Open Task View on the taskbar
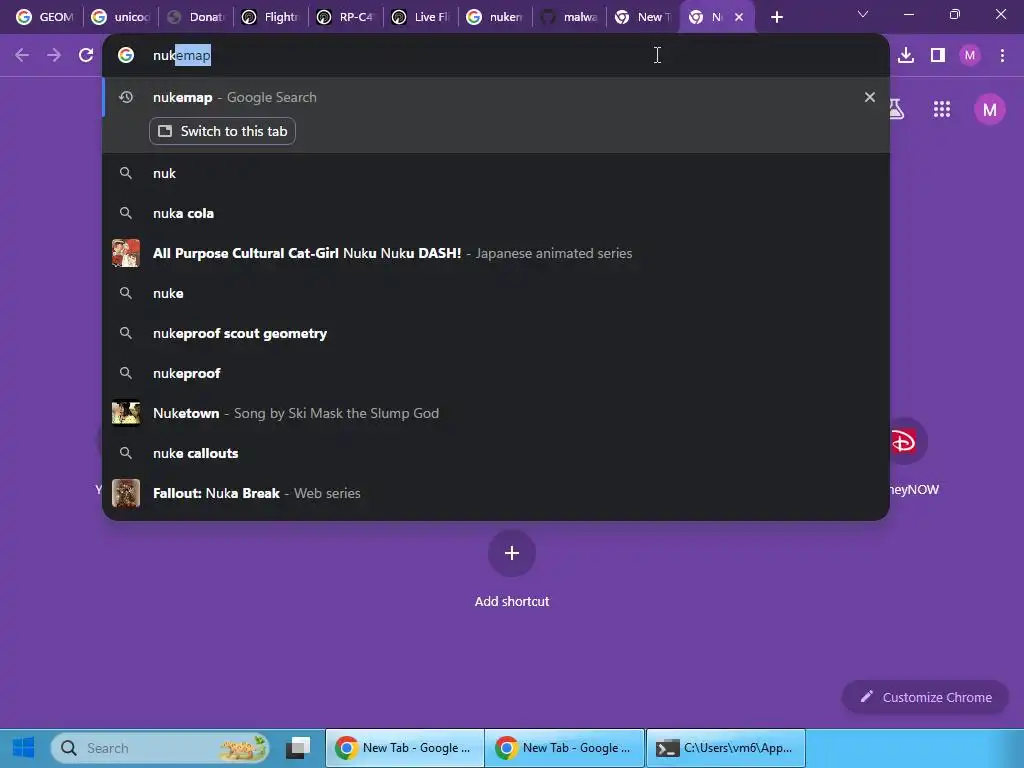 pyautogui.click(x=298, y=748)
